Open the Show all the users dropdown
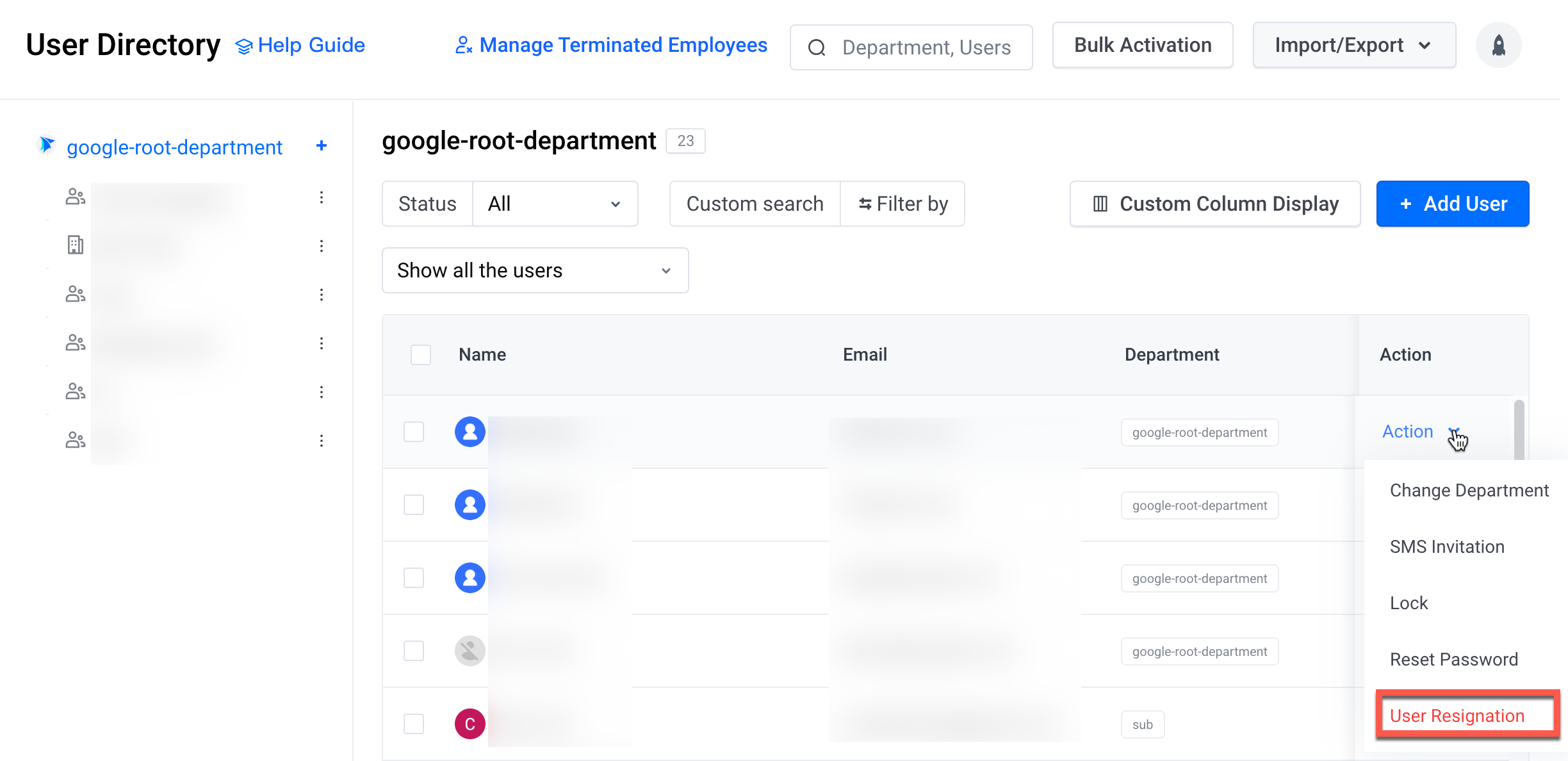This screenshot has width=1568, height=761. 535,270
